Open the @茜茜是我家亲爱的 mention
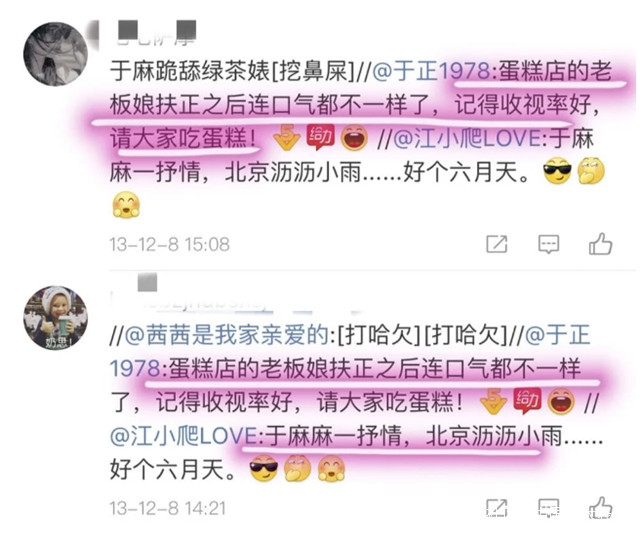This screenshot has width=640, height=536. [227, 335]
